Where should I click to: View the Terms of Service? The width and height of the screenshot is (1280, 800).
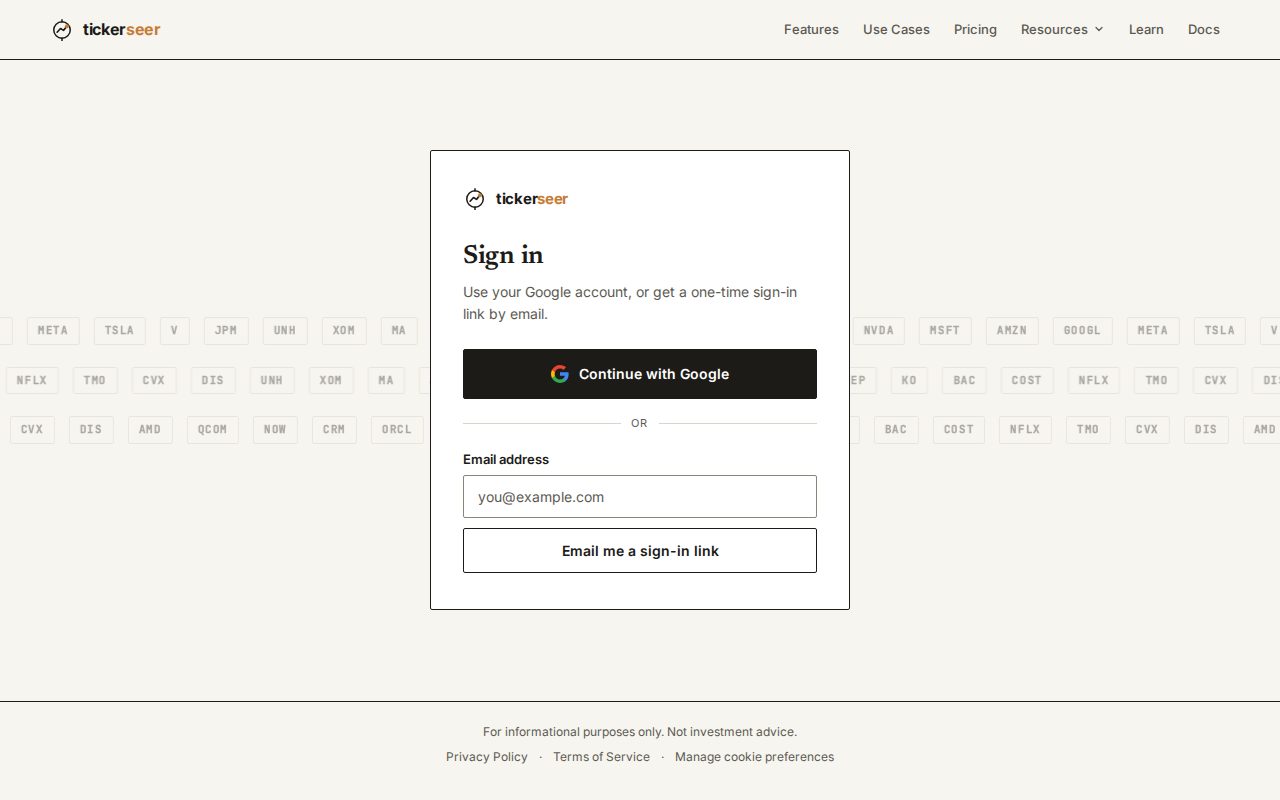point(601,757)
